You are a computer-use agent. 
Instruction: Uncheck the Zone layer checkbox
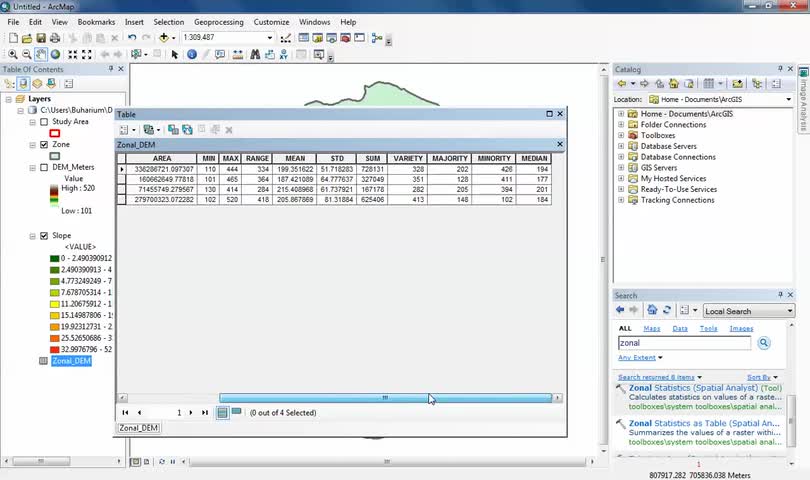point(44,145)
